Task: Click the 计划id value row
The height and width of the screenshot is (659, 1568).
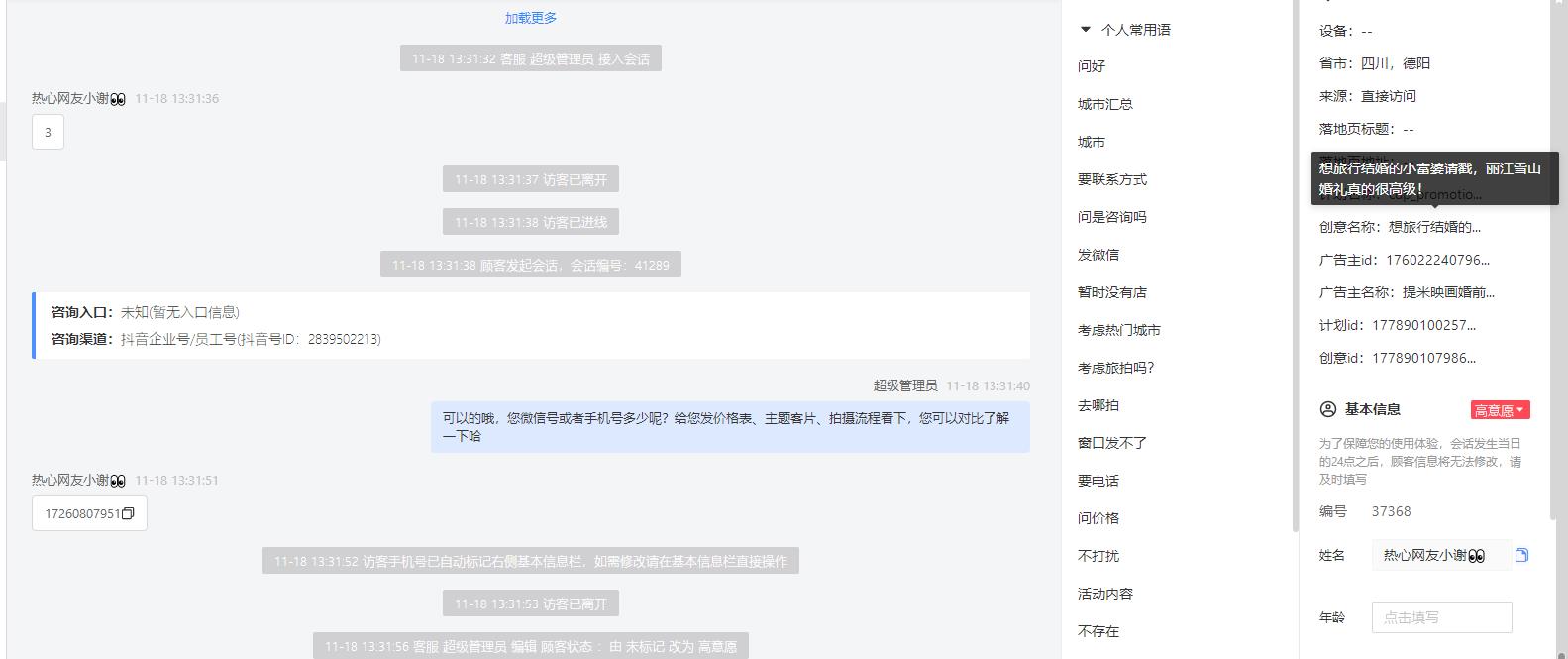Action: click(x=1397, y=325)
